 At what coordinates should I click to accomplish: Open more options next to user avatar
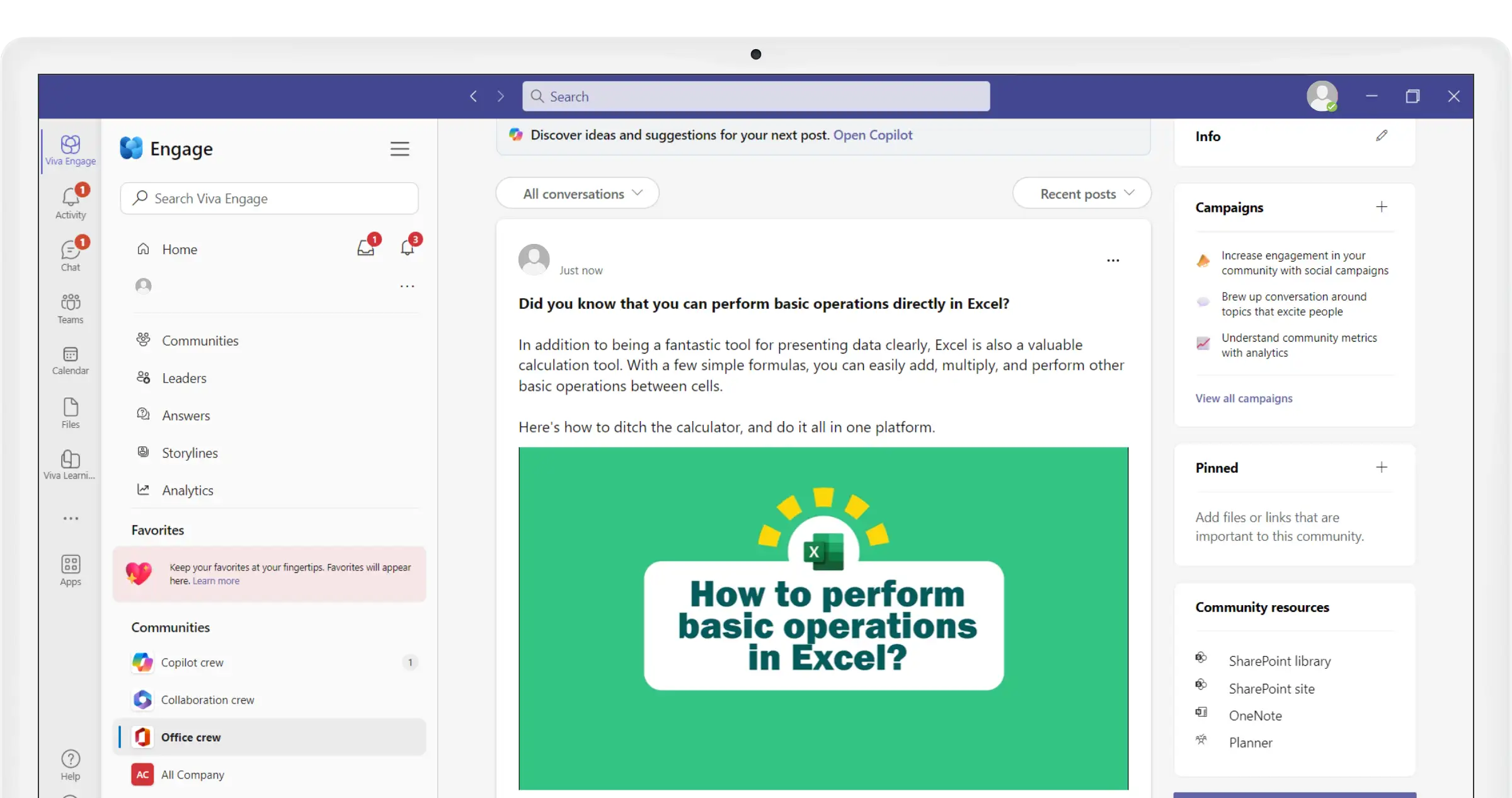pyautogui.click(x=408, y=286)
